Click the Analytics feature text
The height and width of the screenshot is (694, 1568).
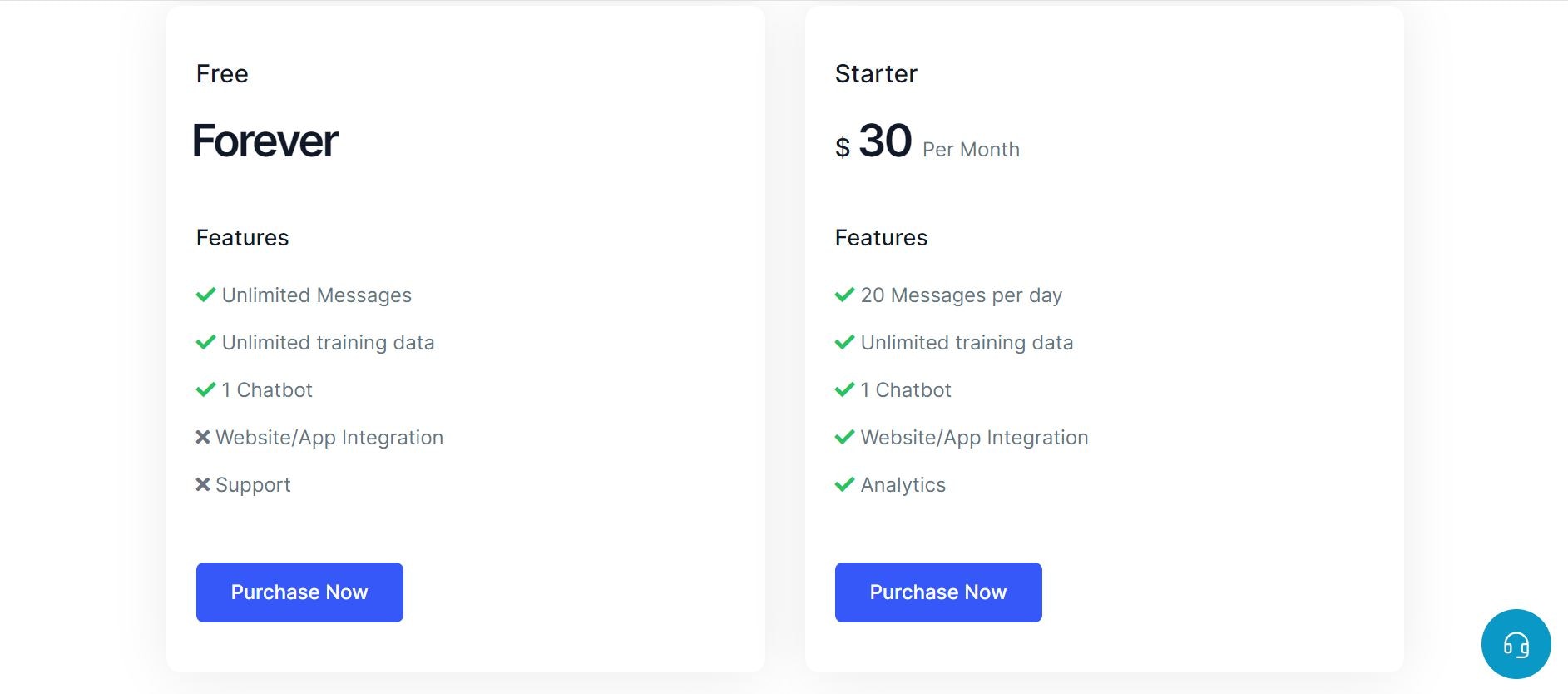pyautogui.click(x=903, y=485)
